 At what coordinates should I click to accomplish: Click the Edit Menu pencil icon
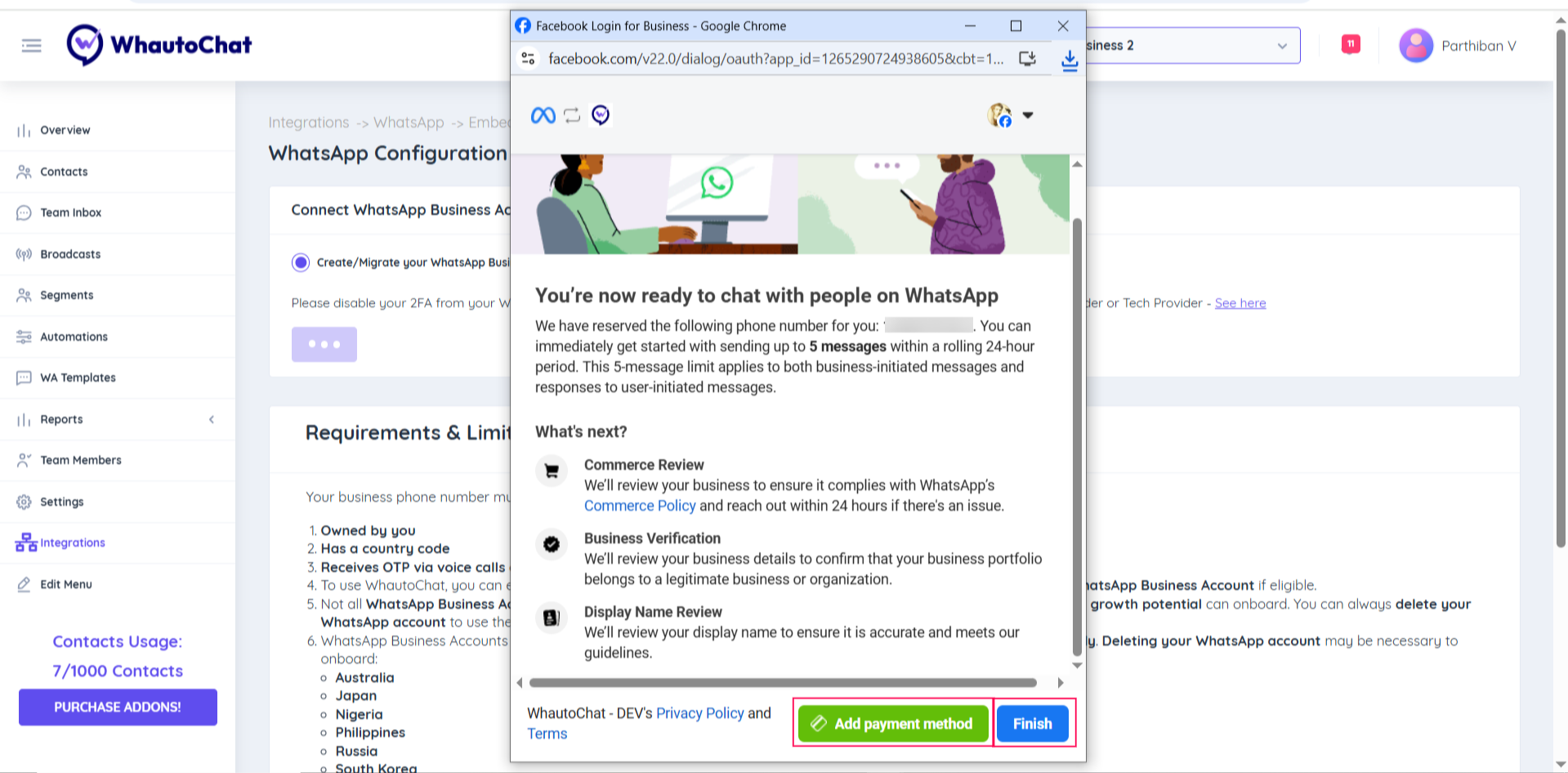pyautogui.click(x=24, y=584)
